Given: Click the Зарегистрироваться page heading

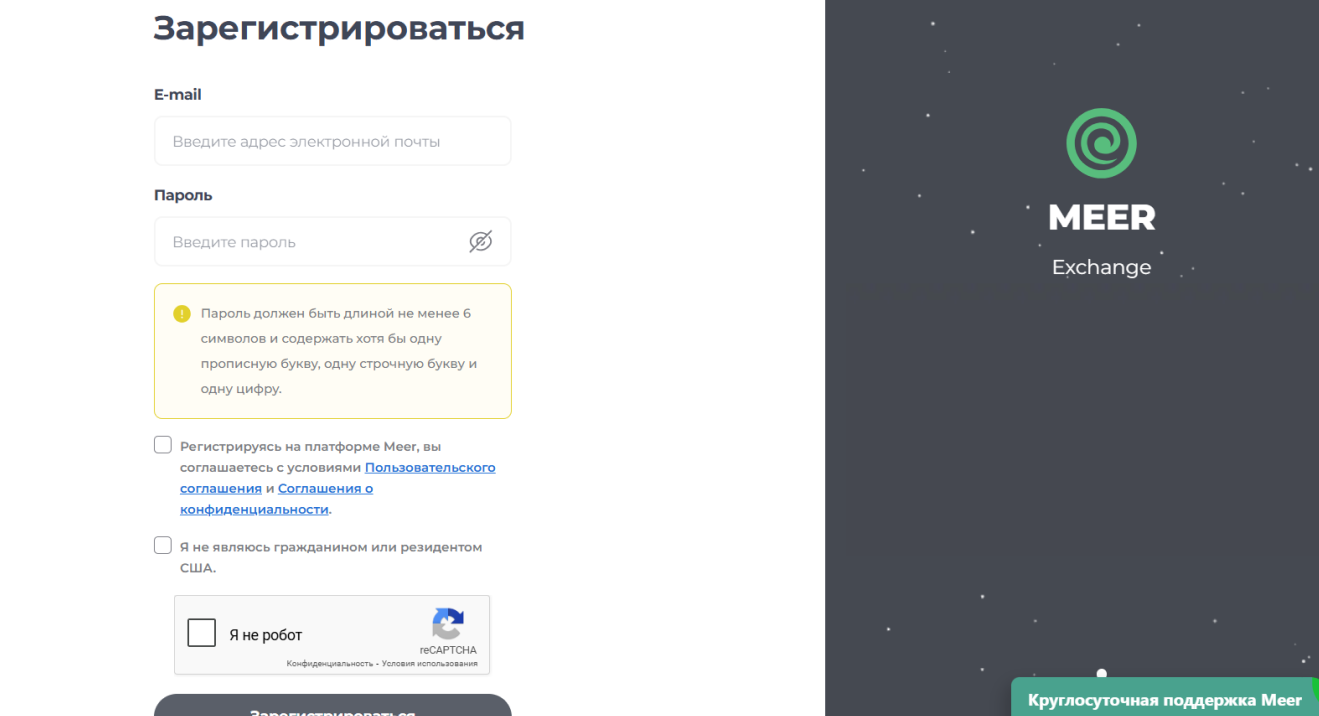Looking at the screenshot, I should pos(338,29).
